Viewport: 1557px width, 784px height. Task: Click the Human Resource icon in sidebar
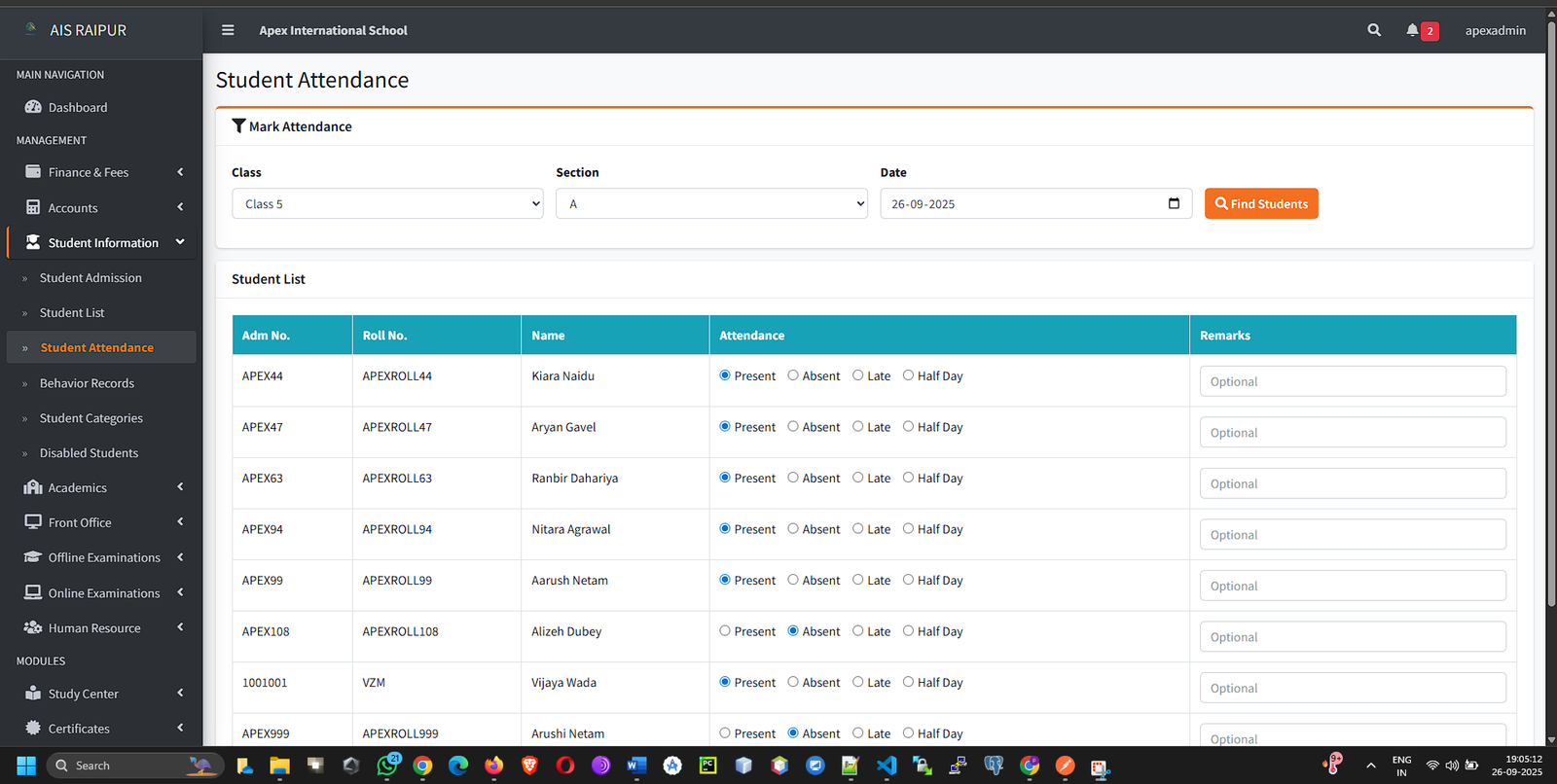33,627
